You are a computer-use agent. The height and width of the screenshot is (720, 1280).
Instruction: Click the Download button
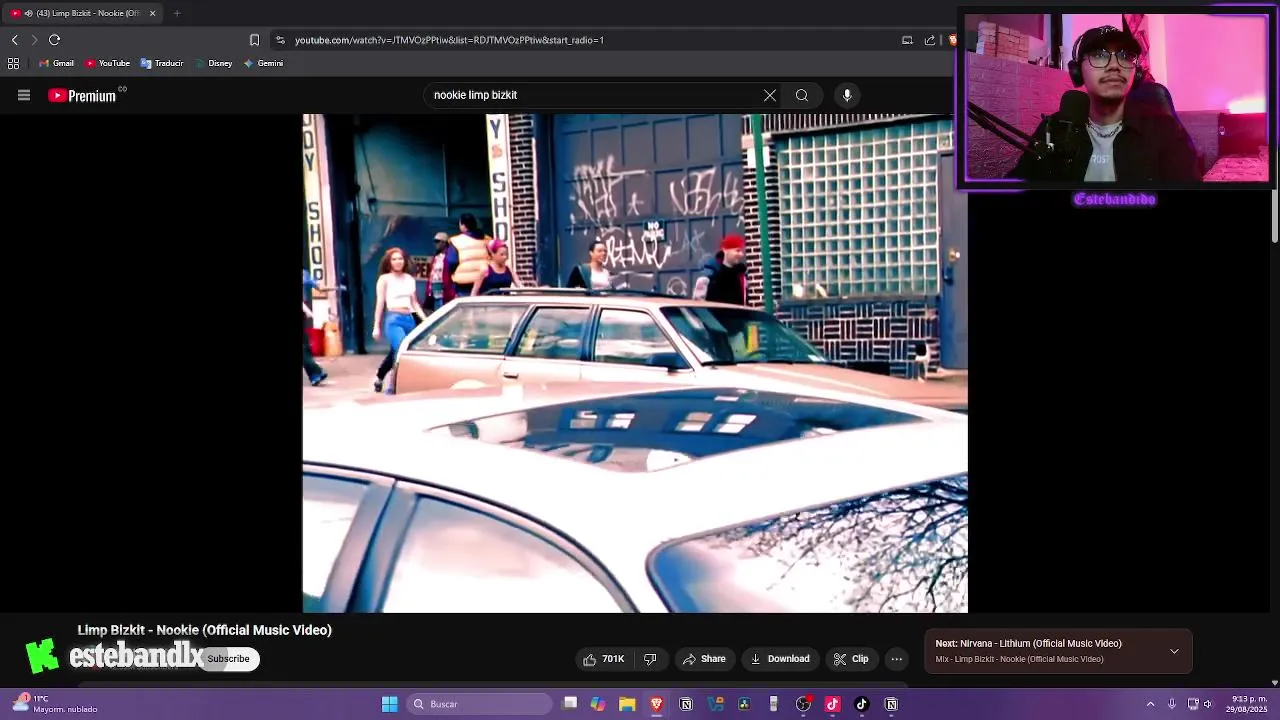coord(780,659)
